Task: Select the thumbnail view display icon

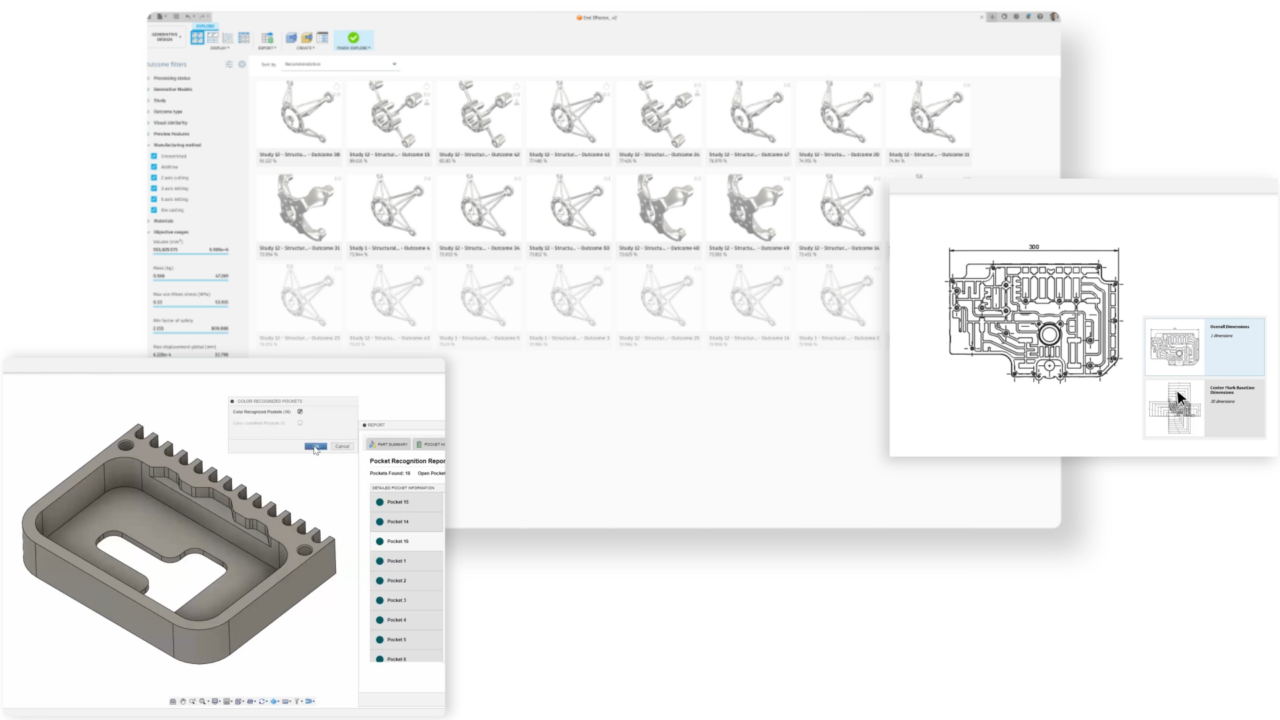Action: (x=197, y=38)
